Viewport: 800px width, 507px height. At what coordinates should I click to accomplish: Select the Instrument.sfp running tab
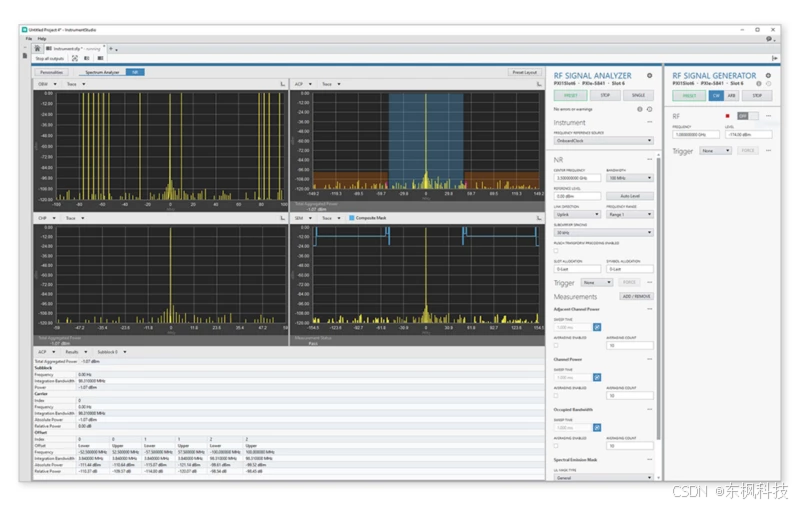[x=74, y=48]
